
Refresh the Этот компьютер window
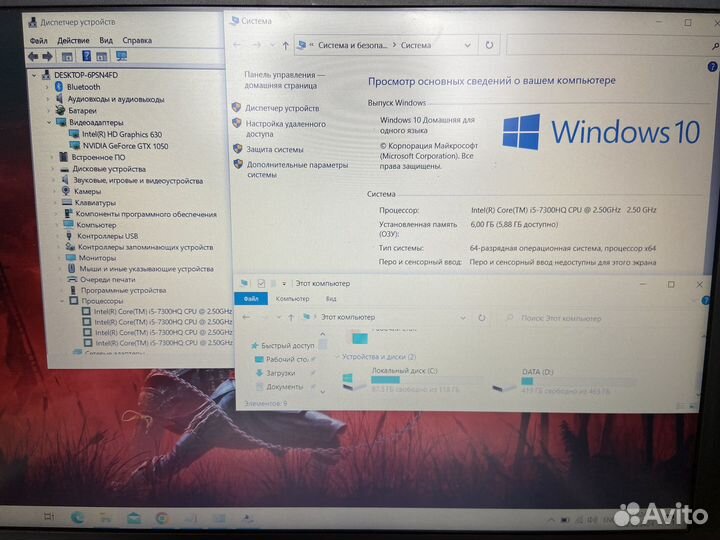481,317
